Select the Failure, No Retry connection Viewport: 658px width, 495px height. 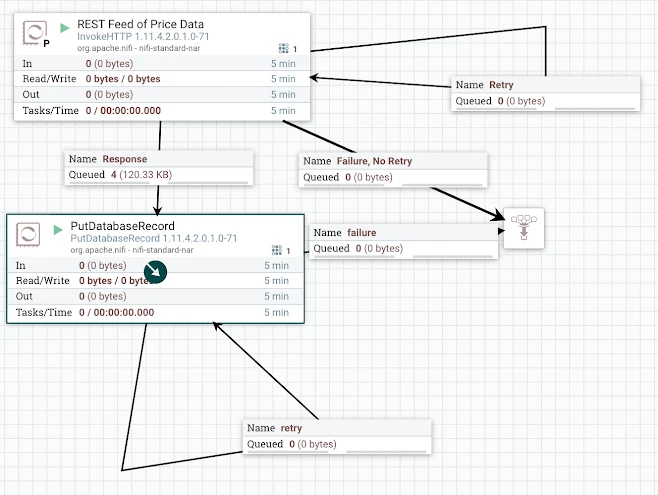(393, 169)
